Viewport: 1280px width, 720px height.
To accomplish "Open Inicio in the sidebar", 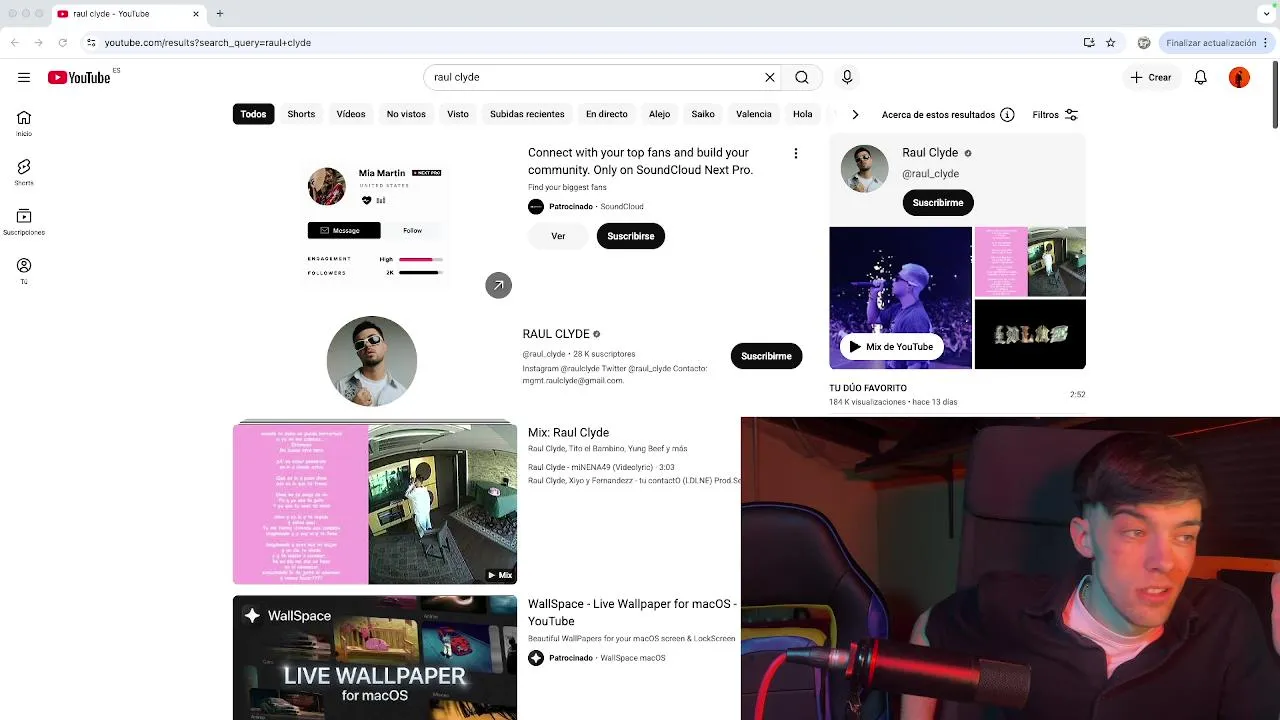I will click(x=24, y=123).
